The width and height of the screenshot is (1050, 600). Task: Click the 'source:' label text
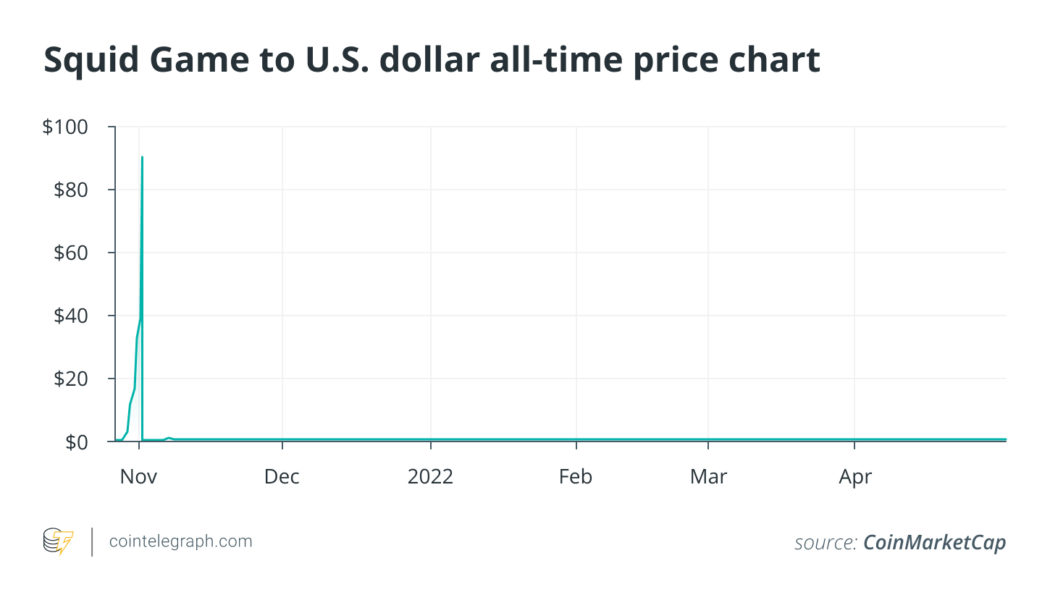point(825,542)
